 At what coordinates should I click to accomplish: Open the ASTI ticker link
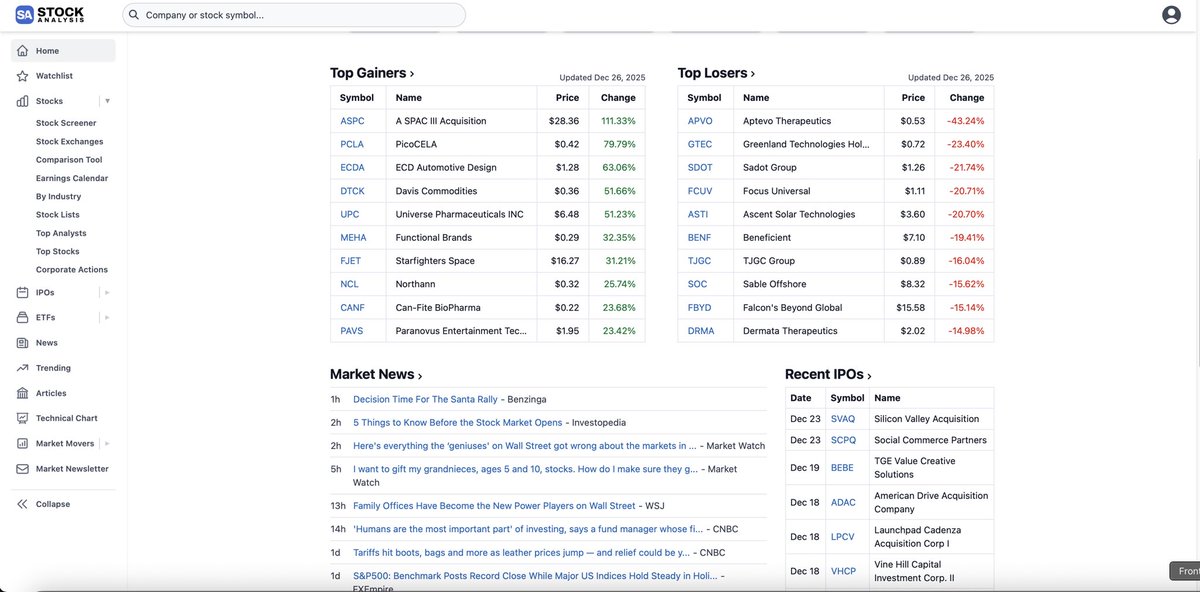(x=698, y=214)
